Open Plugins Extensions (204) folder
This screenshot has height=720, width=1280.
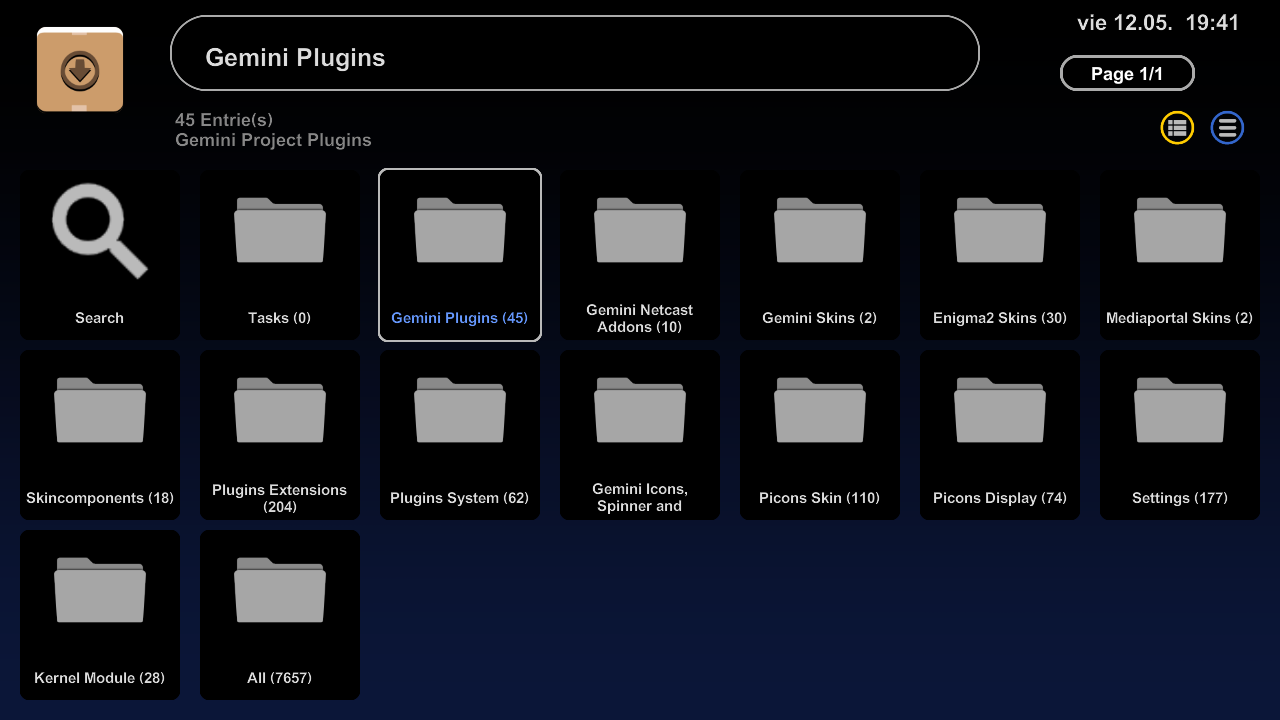280,435
